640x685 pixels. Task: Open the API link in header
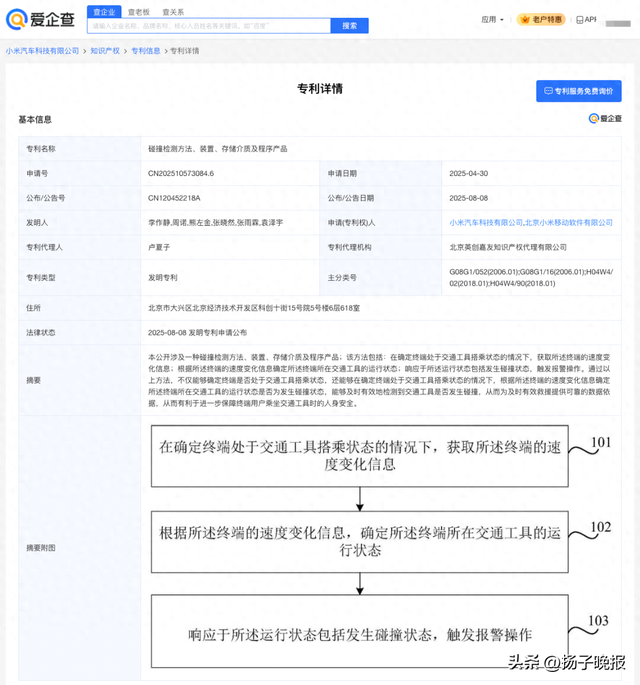[586, 20]
